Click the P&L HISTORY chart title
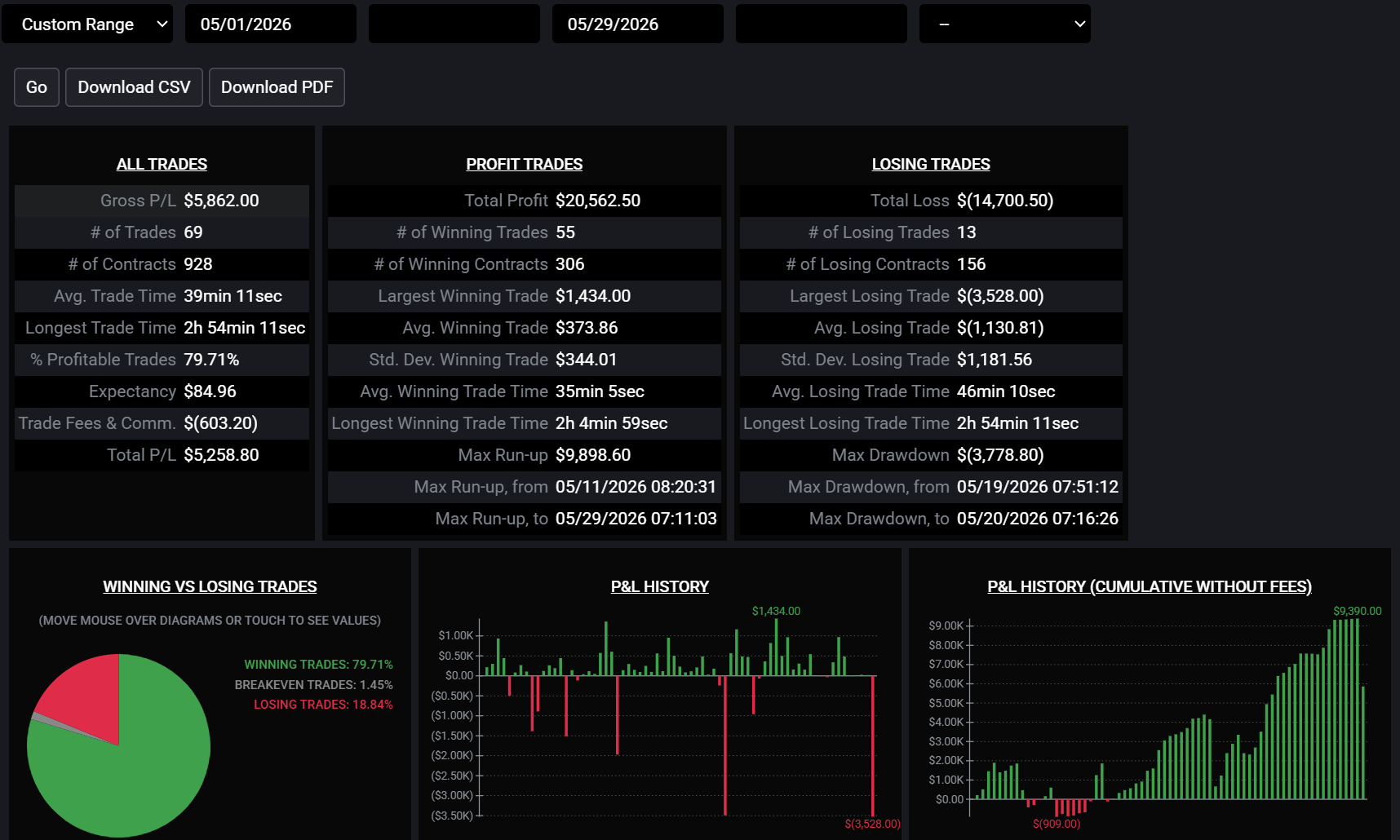Screen dimensions: 1400x840 coord(660,586)
